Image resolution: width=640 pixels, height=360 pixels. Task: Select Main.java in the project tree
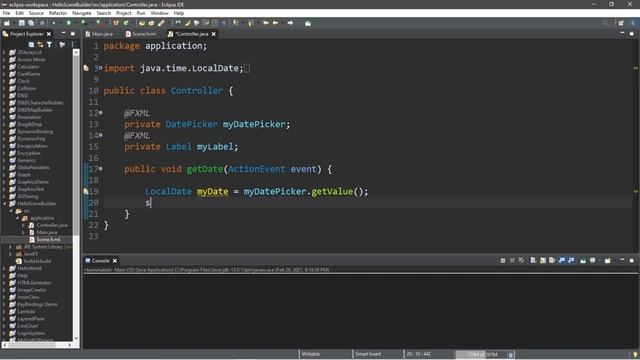[43, 232]
